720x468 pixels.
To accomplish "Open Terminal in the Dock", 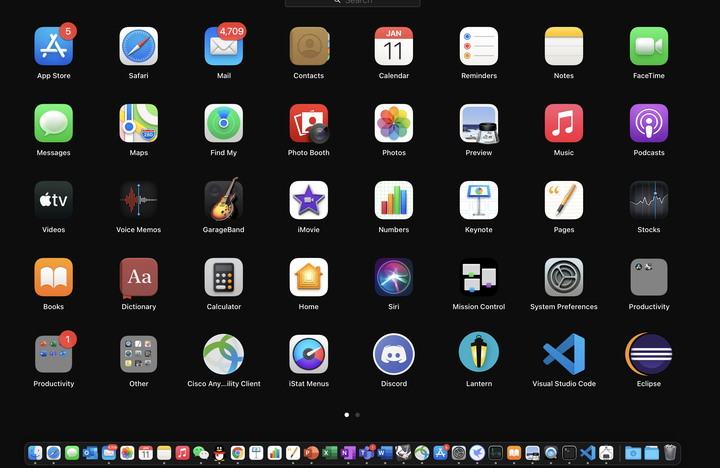I will click(x=569, y=453).
